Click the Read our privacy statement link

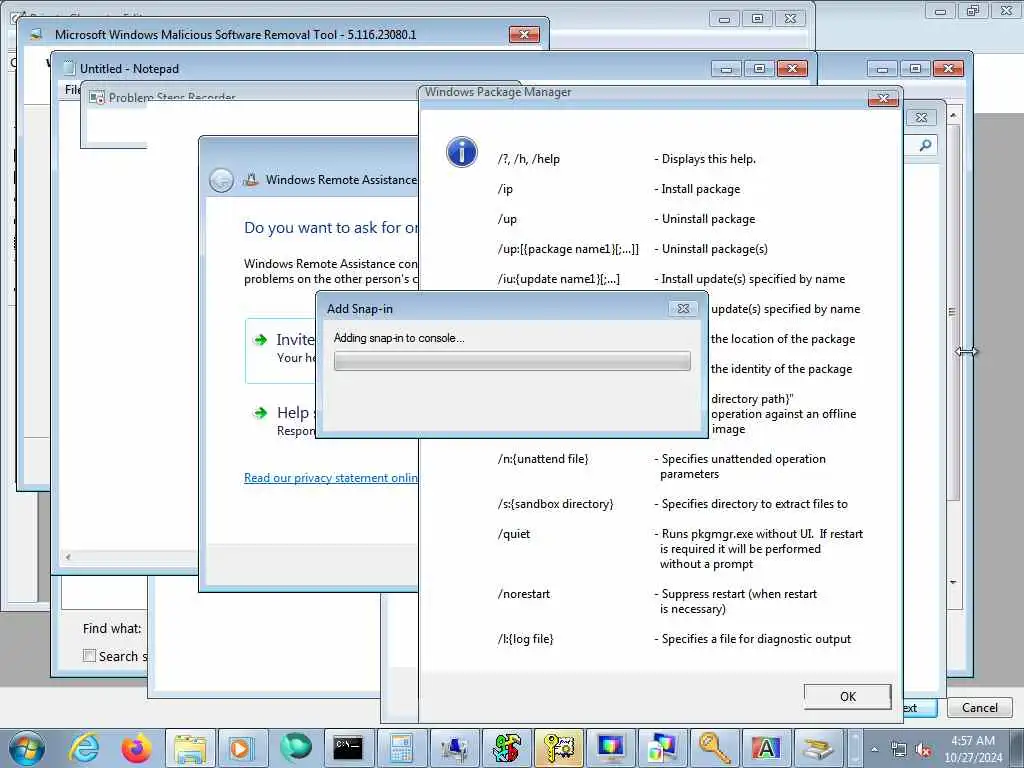[x=330, y=478]
